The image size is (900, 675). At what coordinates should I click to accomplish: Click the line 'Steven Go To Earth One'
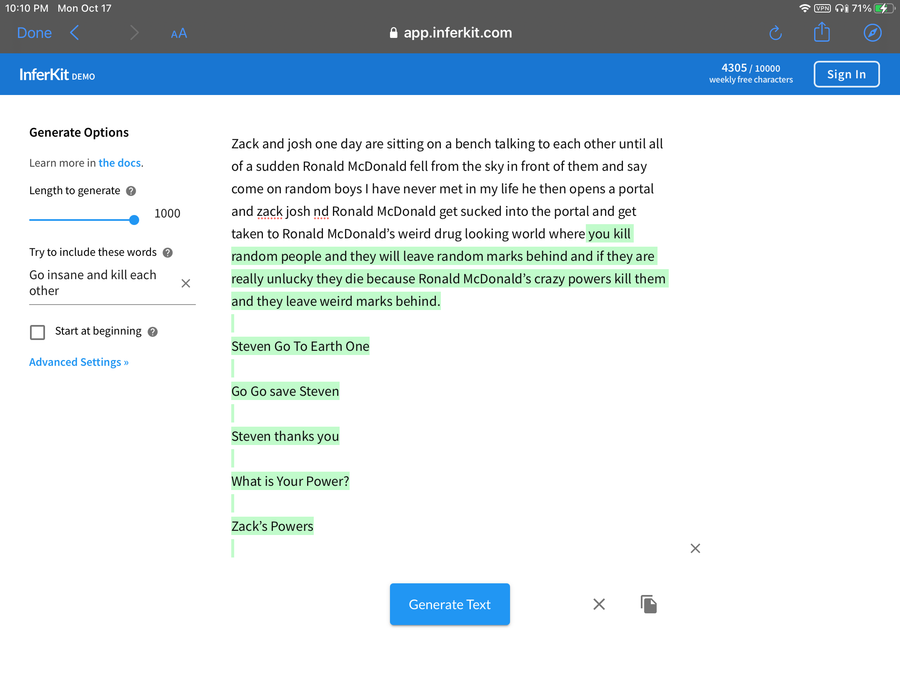click(x=300, y=346)
